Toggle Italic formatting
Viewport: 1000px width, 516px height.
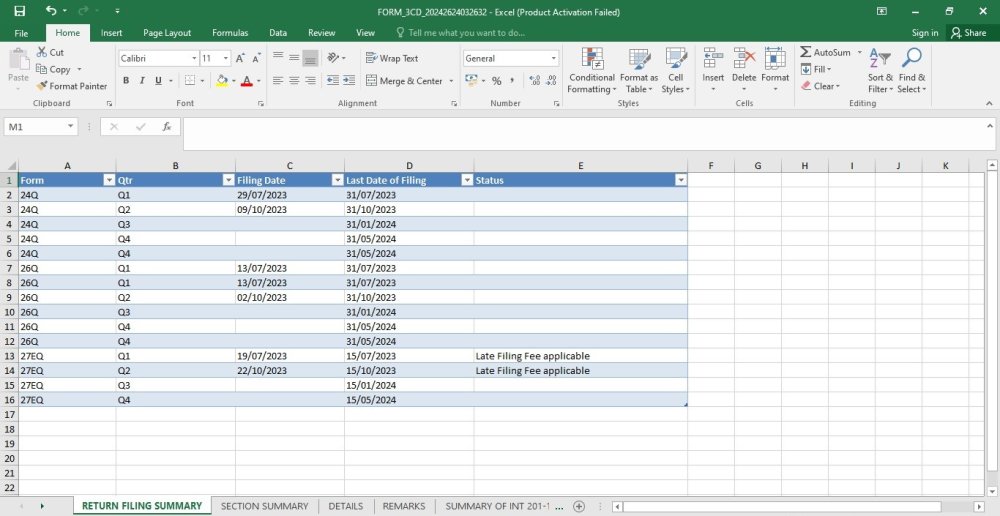coord(142,81)
